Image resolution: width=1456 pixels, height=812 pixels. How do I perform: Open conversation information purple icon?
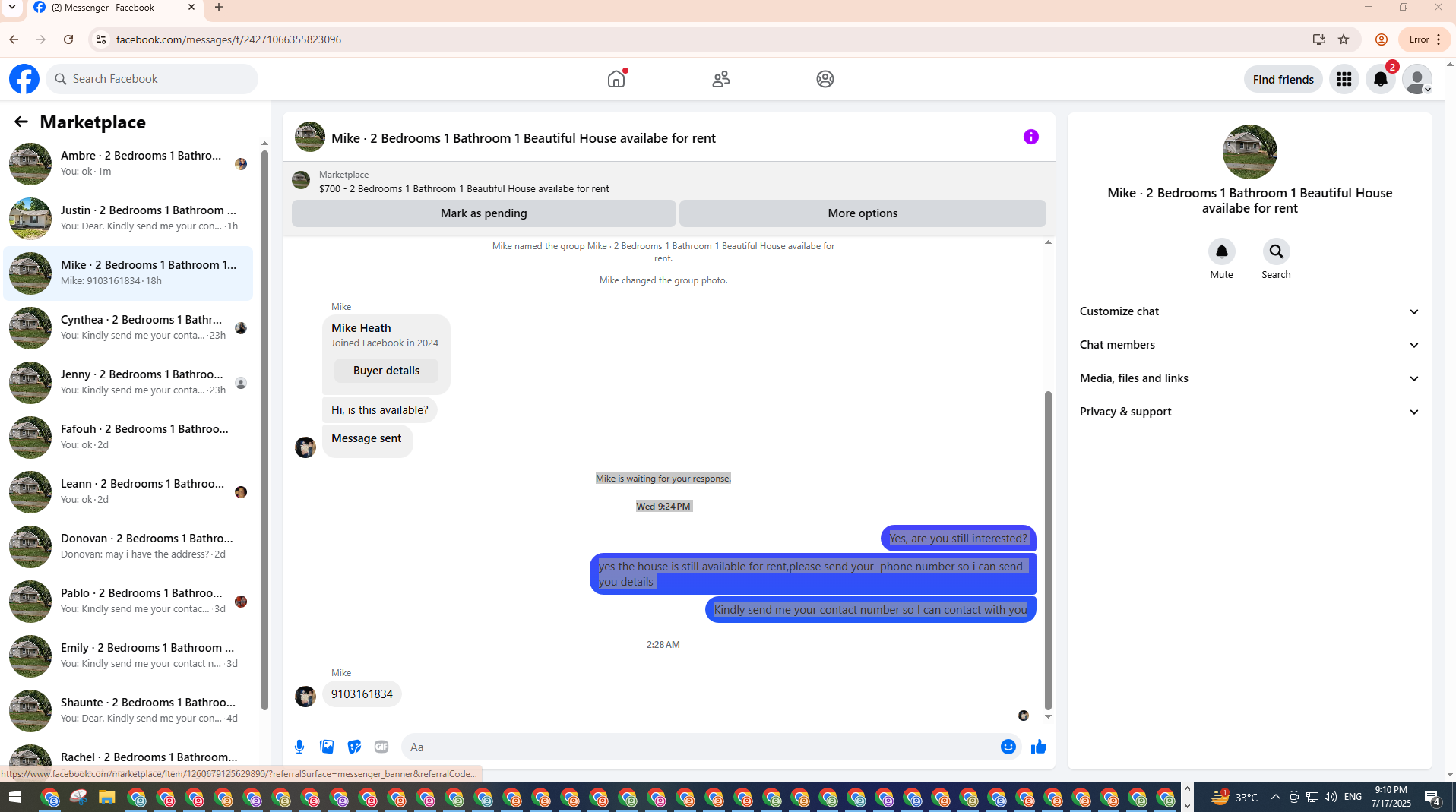1030,137
